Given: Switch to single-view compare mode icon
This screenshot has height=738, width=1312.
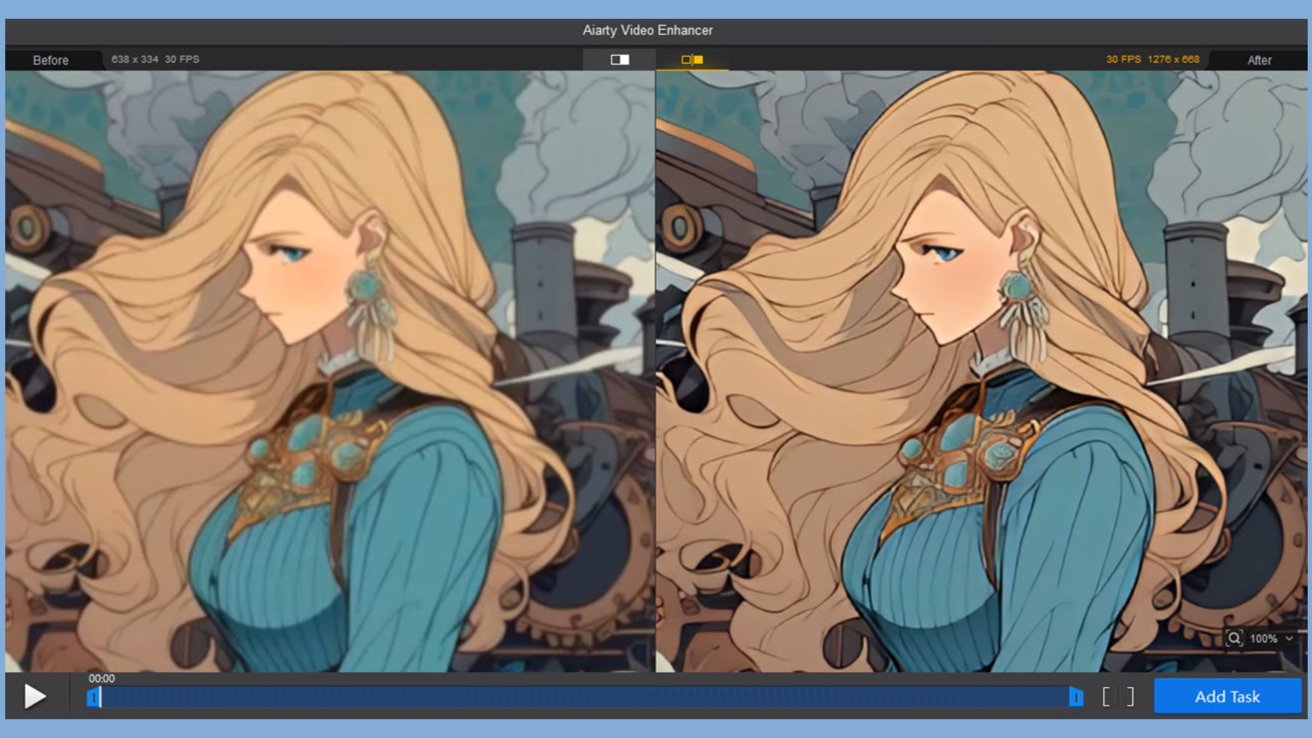Looking at the screenshot, I should [x=620, y=60].
